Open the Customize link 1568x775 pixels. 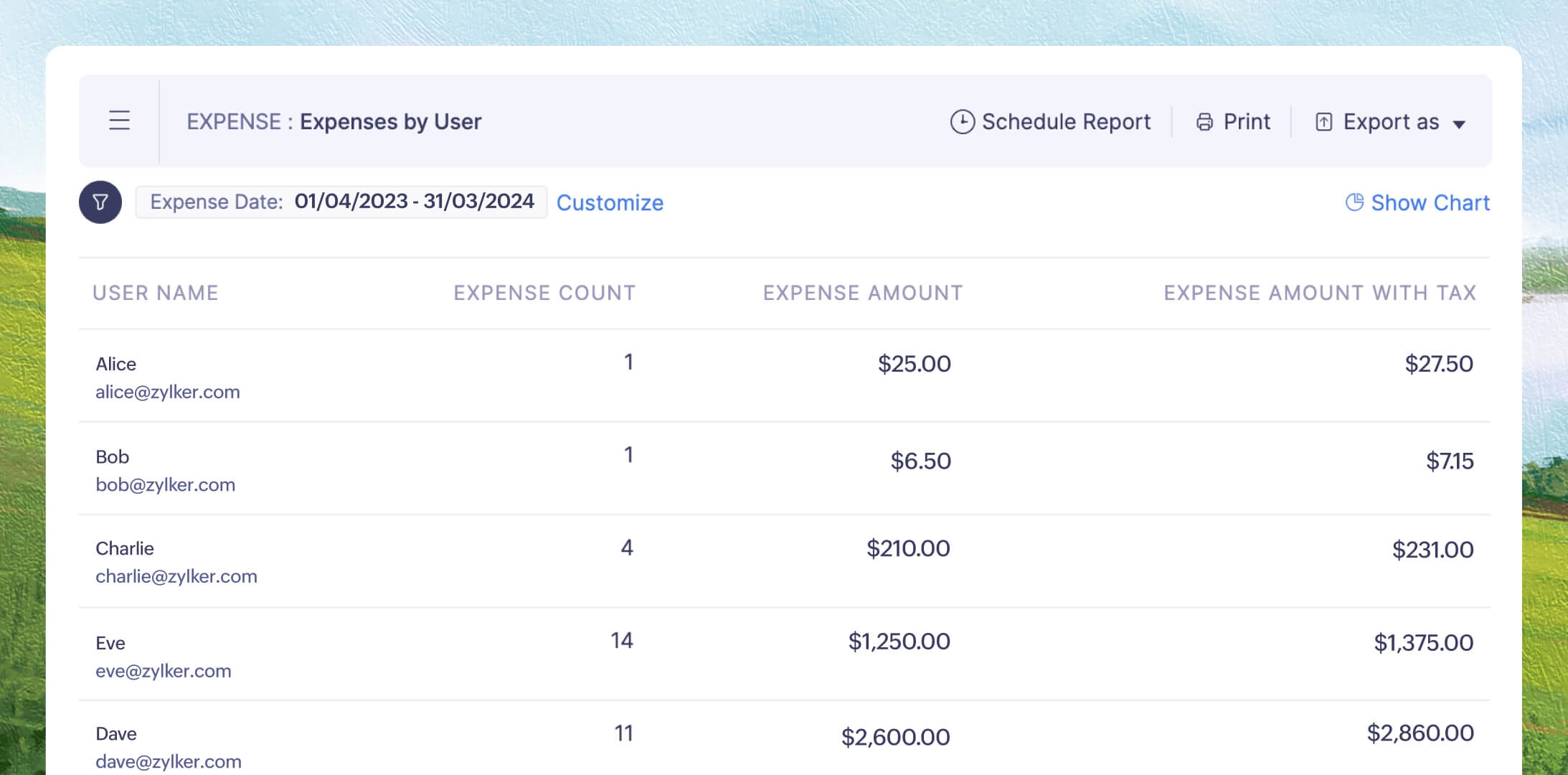(x=610, y=203)
